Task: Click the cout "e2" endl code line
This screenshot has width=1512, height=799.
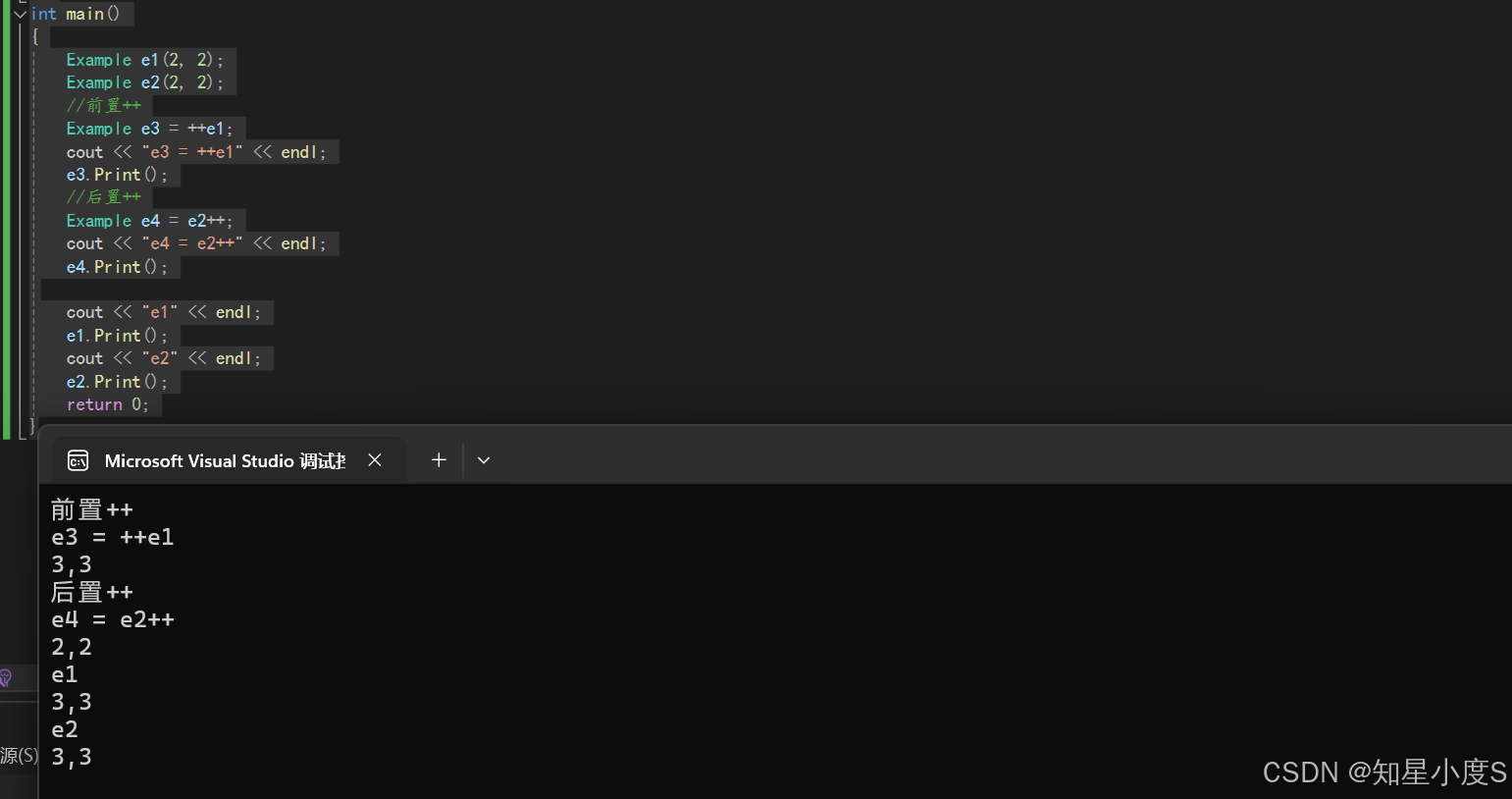Action: [164, 358]
